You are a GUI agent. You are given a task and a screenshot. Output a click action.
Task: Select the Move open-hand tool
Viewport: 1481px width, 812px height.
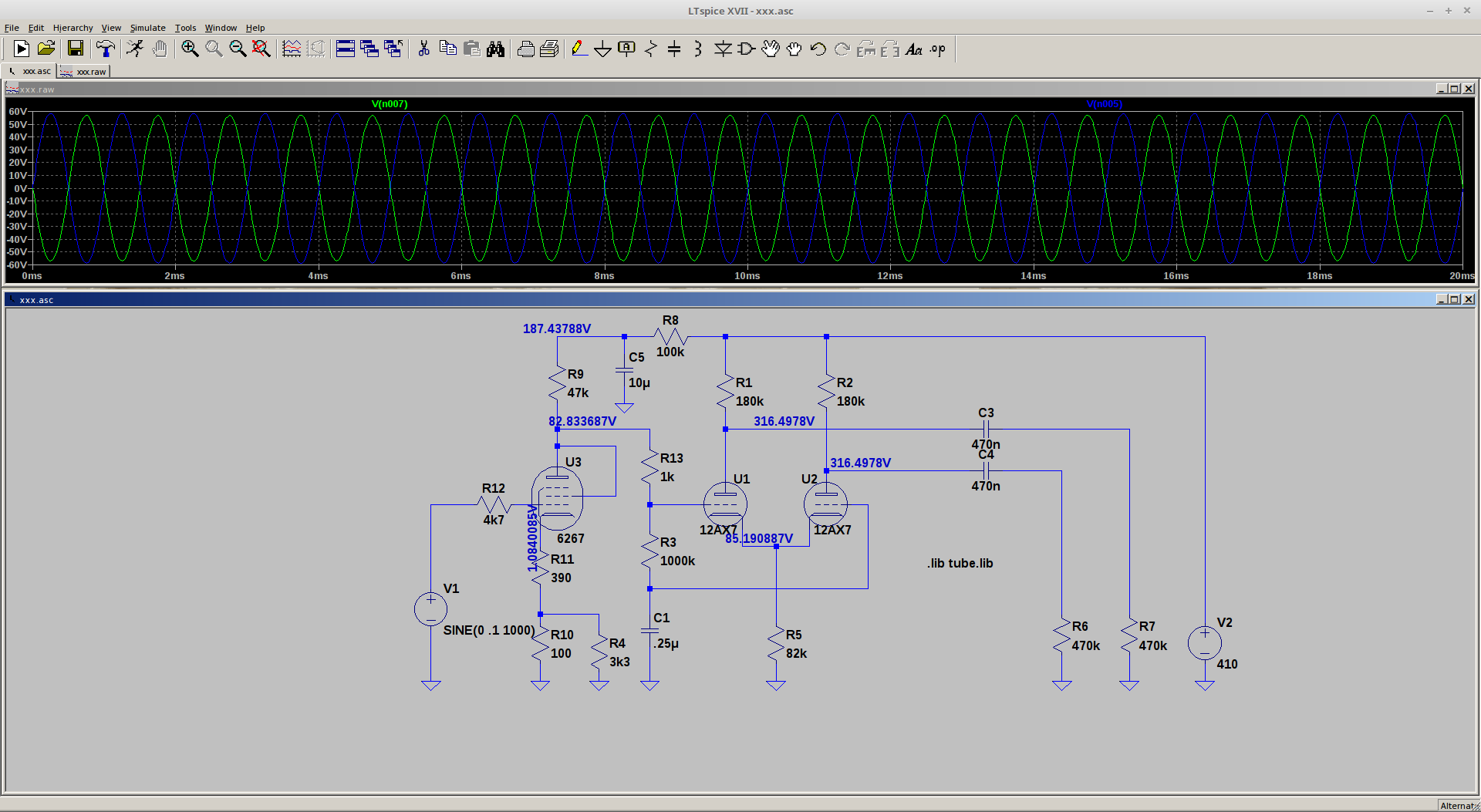[771, 49]
